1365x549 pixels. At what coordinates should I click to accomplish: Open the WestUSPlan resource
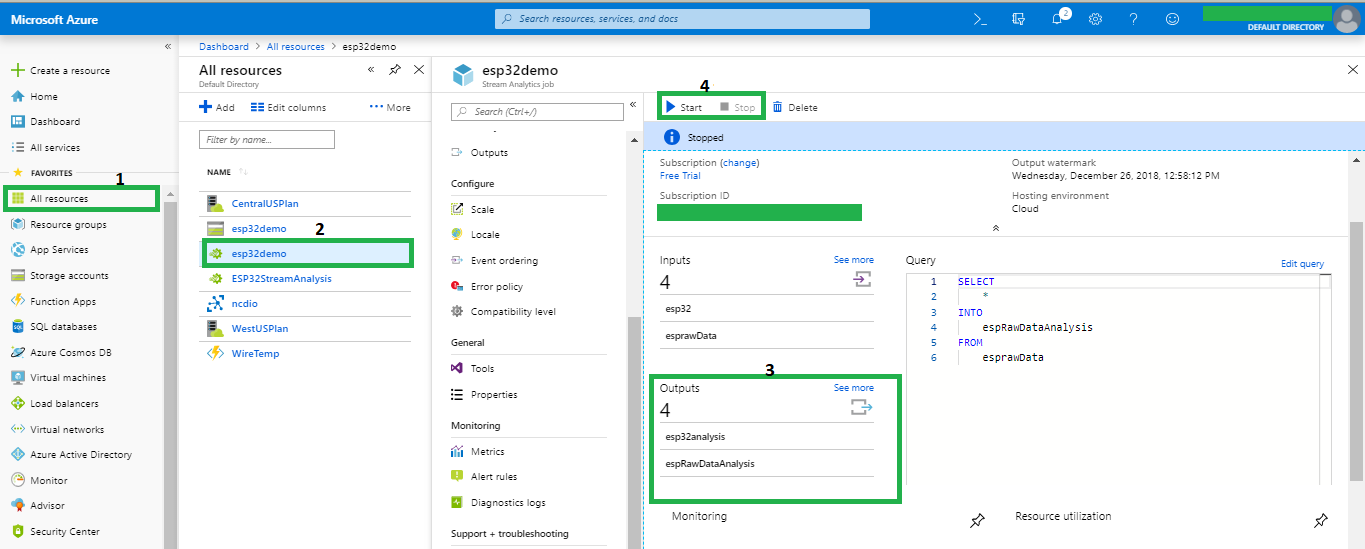point(260,329)
